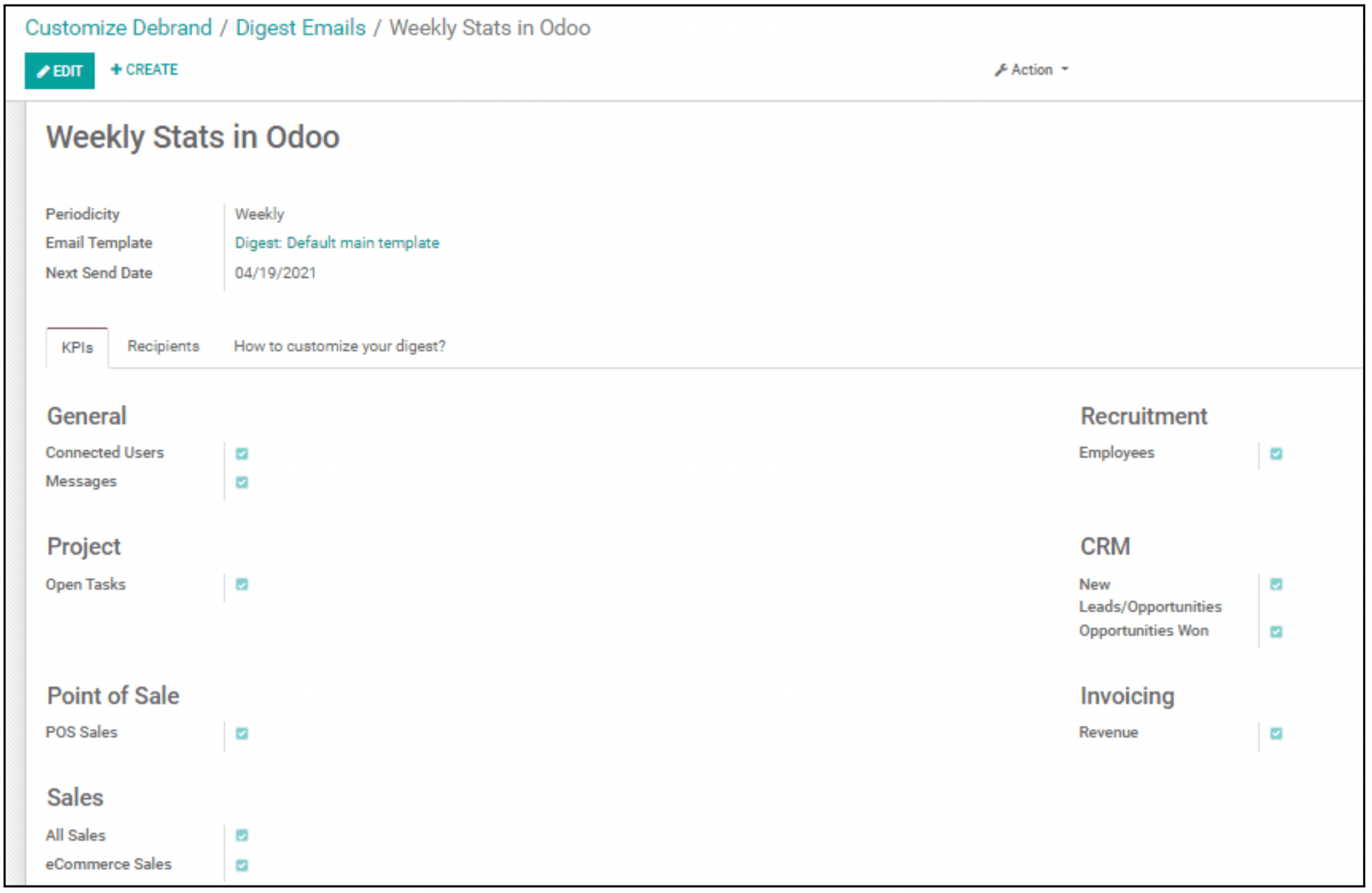Click the General section heading
This screenshot has height=893, width=1372.
pos(87,416)
